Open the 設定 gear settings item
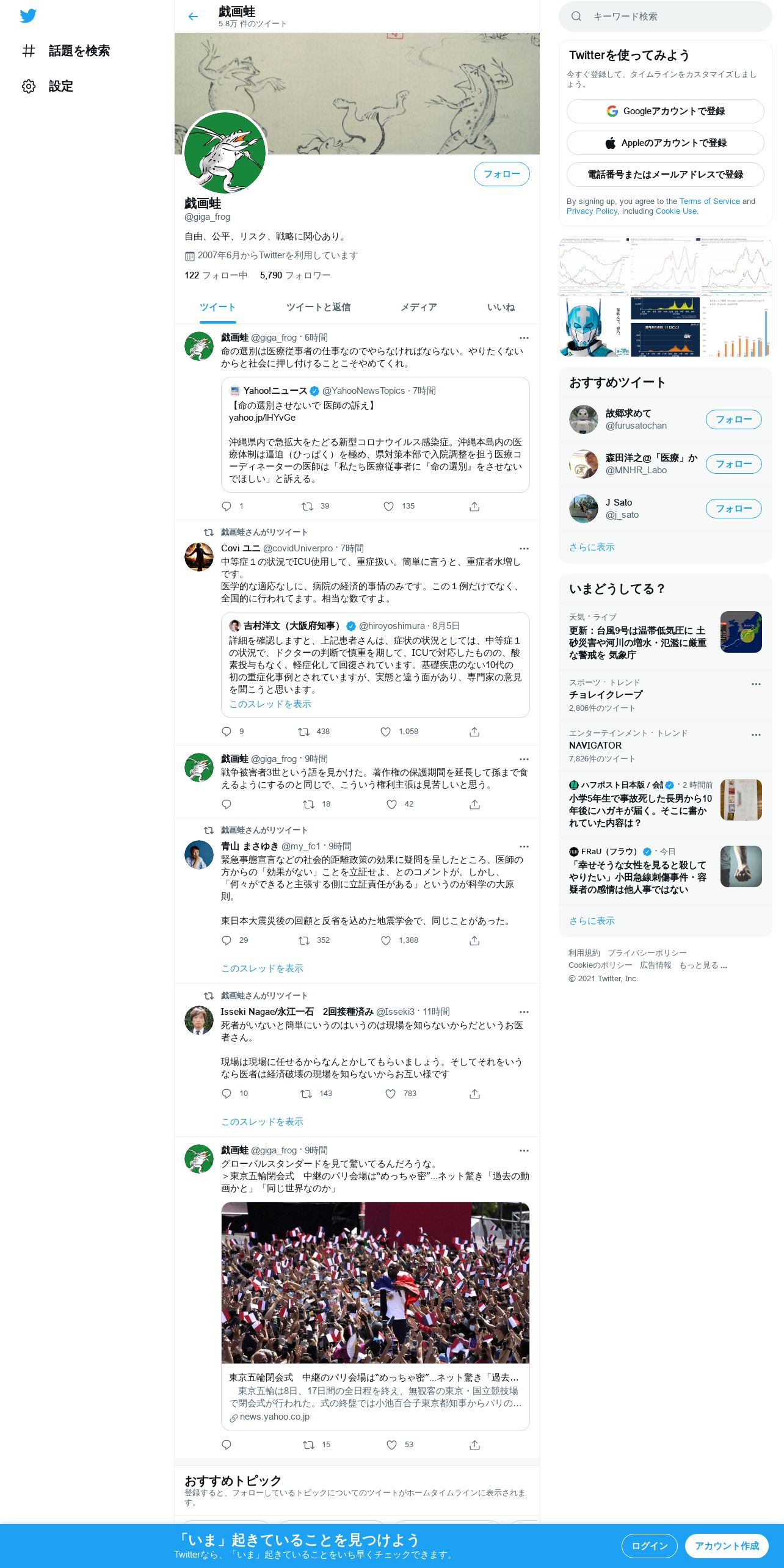This screenshot has width=784, height=1568. click(x=47, y=86)
